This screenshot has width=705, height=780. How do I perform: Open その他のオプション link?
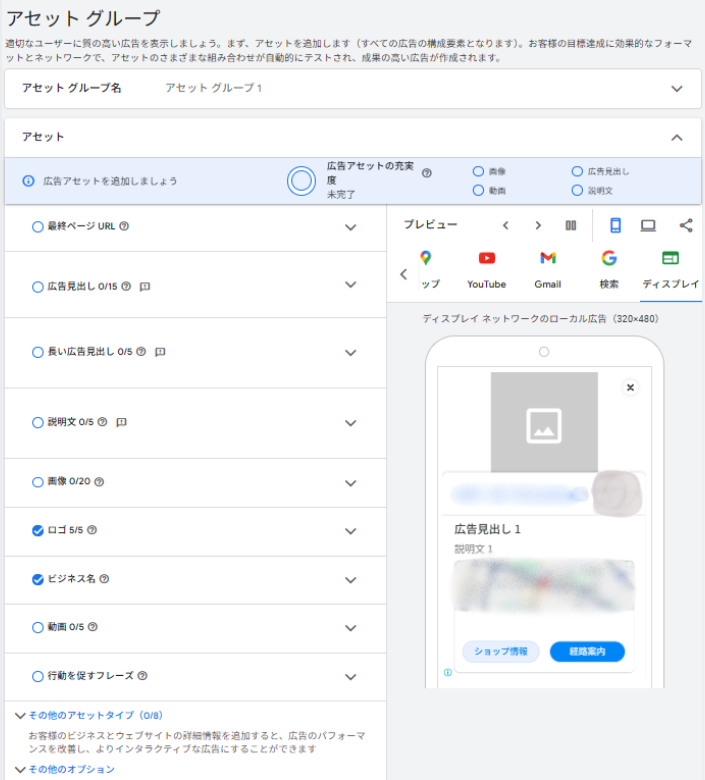(x=70, y=769)
